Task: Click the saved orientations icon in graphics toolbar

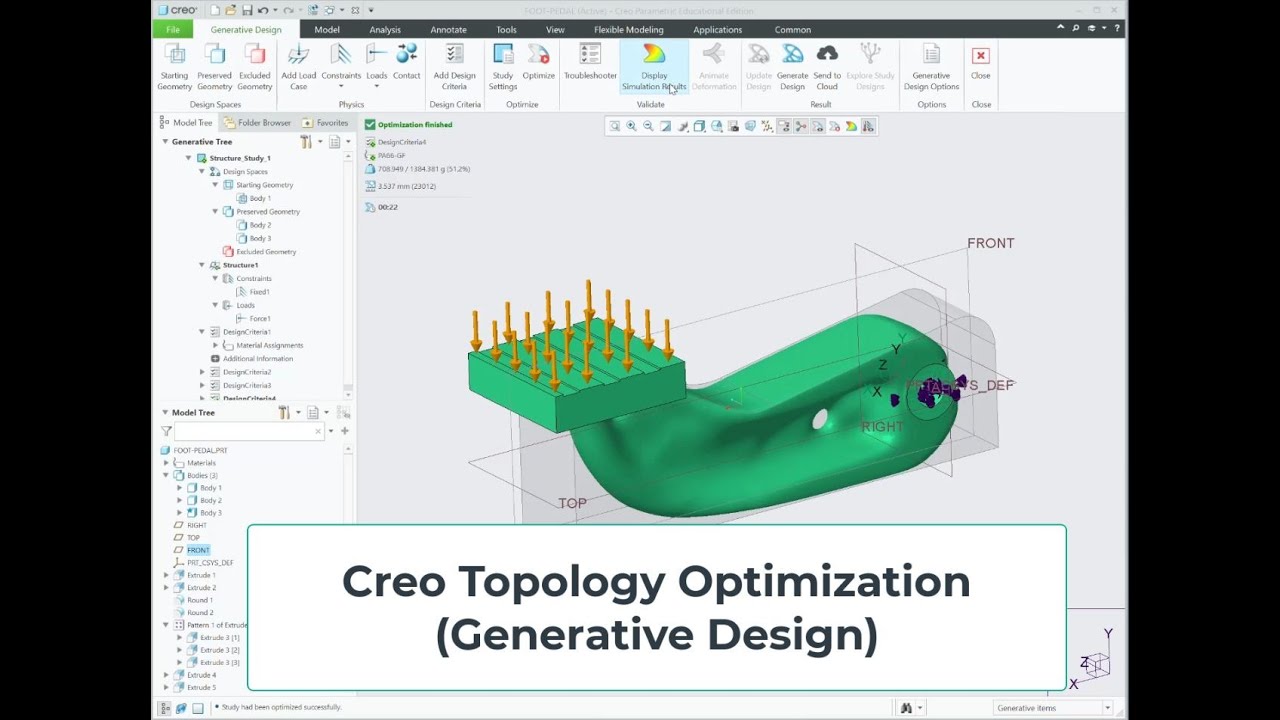Action: [x=716, y=126]
